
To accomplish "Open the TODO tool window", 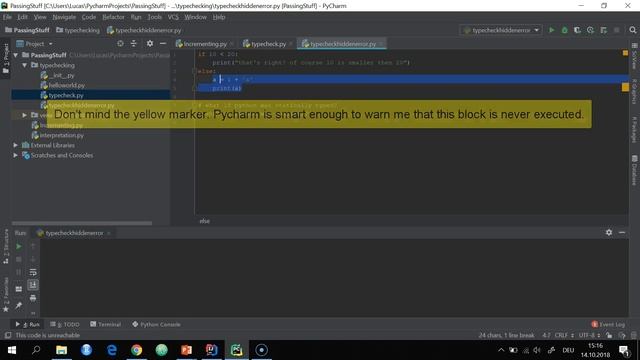I will point(65,324).
